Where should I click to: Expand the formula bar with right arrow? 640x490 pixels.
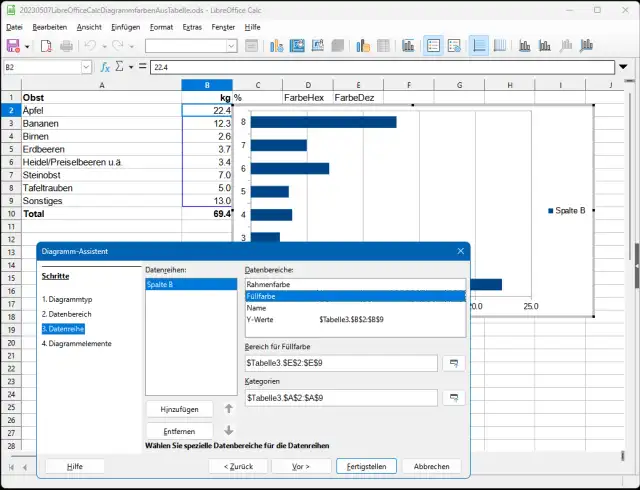[625, 67]
